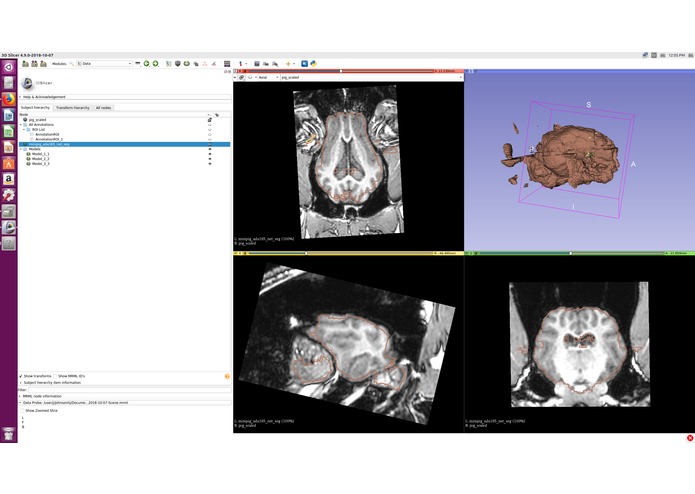The height and width of the screenshot is (494, 695).
Task: Open the Segment Editor toolbar icon
Action: (x=214, y=64)
